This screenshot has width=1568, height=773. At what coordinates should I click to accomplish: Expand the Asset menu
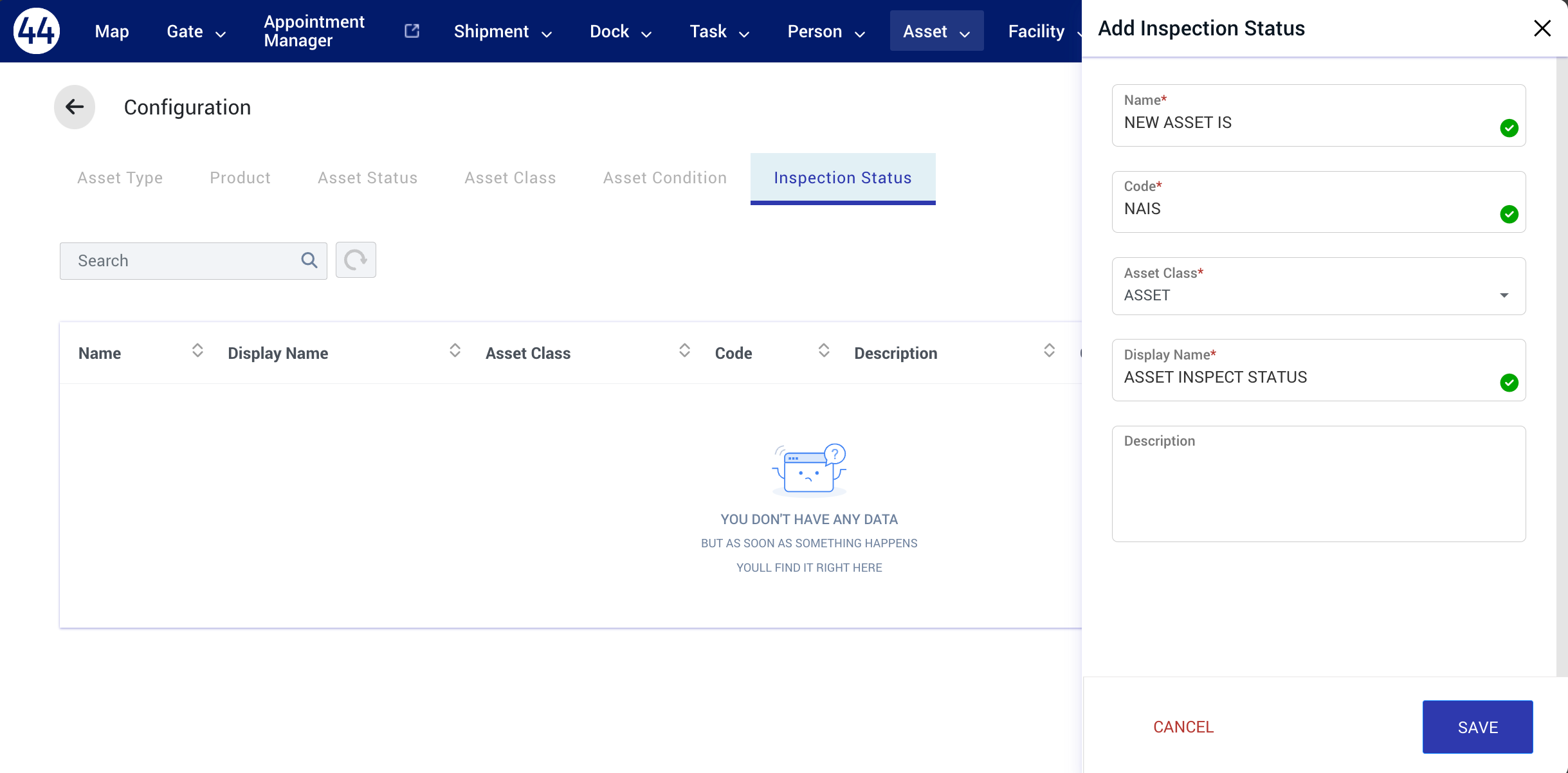[x=936, y=32]
